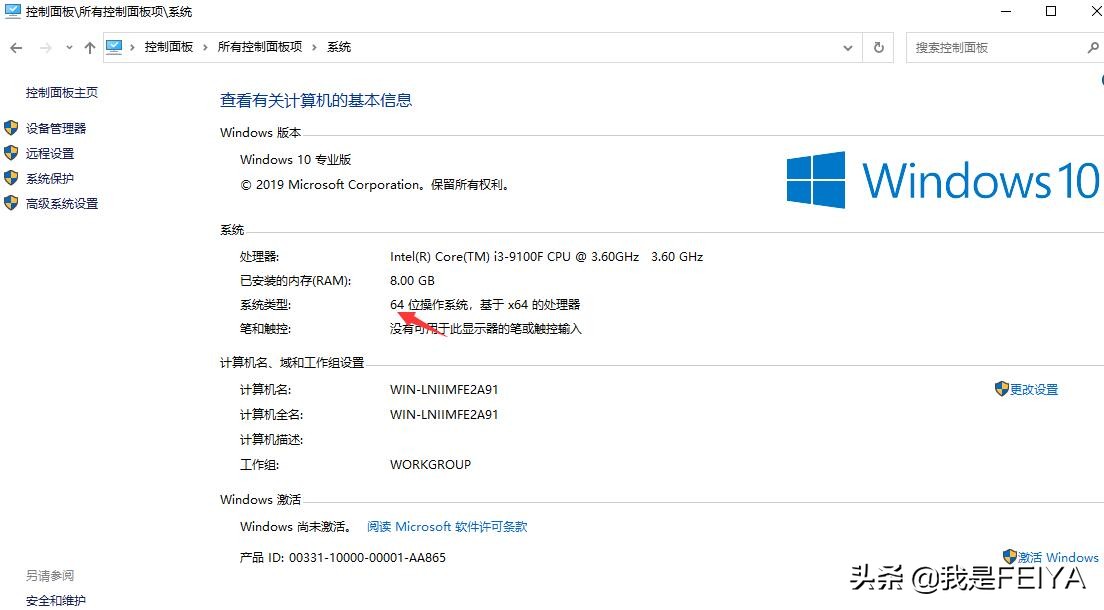This screenshot has height=610, width=1104.
Task: Go back with the back arrow
Action: 16,48
